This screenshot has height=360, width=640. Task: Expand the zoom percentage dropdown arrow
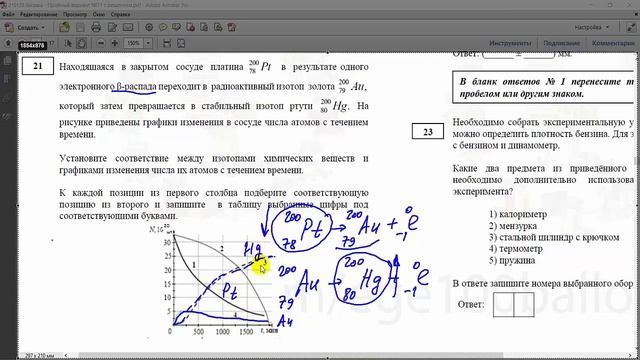tap(148, 43)
